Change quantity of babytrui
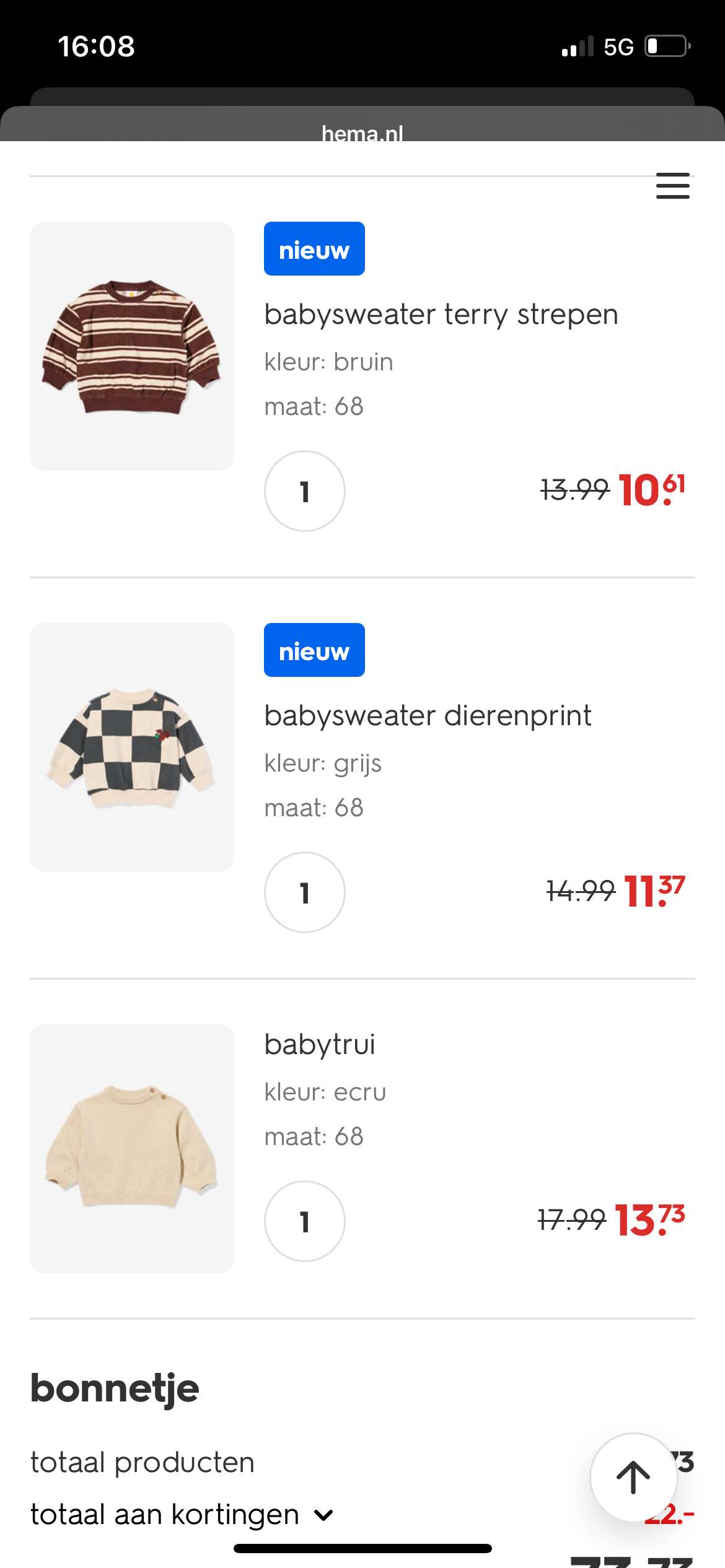Image resolution: width=725 pixels, height=1568 pixels. click(x=304, y=1221)
